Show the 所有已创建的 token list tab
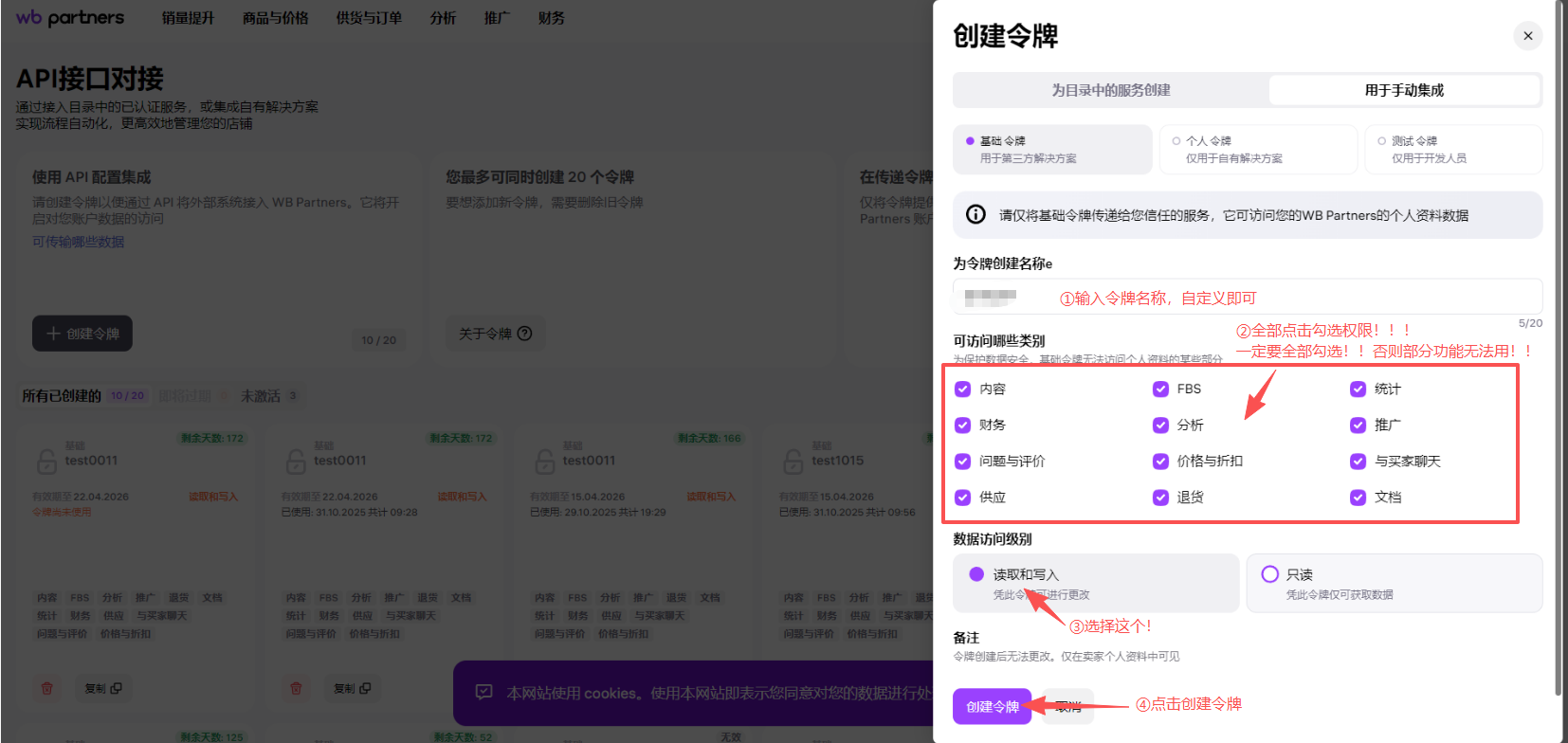This screenshot has width=1568, height=743. point(83,395)
